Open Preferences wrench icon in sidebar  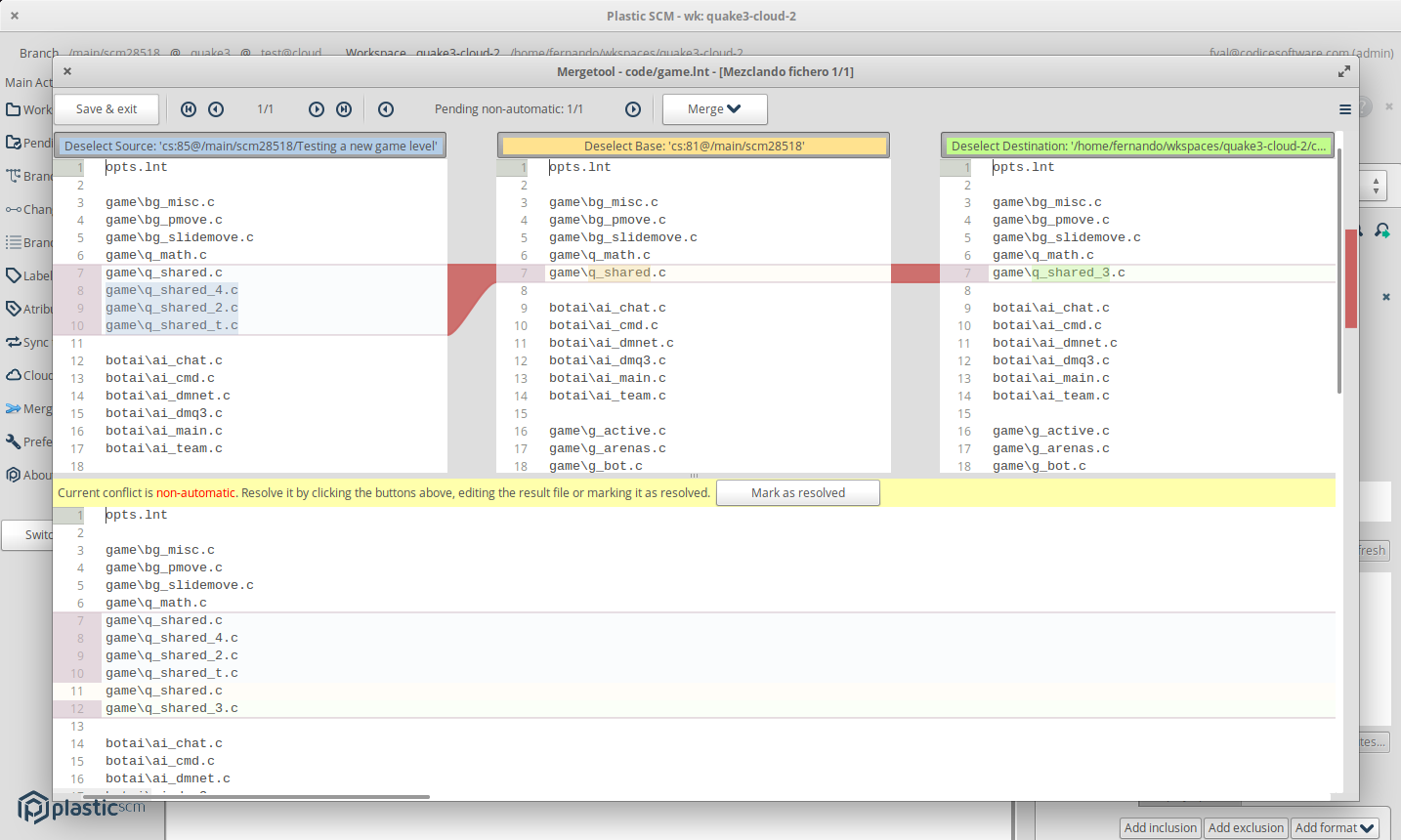click(x=14, y=441)
